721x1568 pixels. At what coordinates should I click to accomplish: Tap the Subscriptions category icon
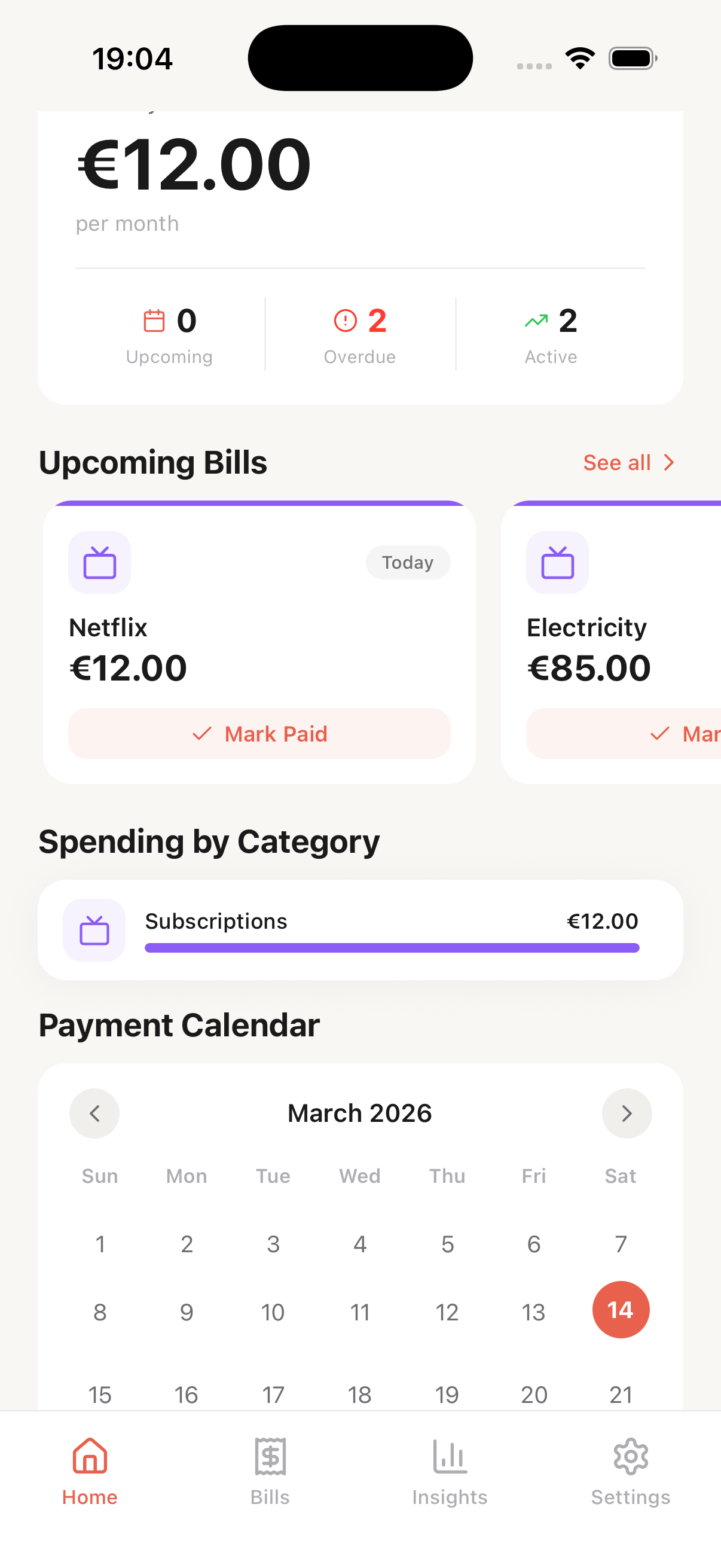94,930
